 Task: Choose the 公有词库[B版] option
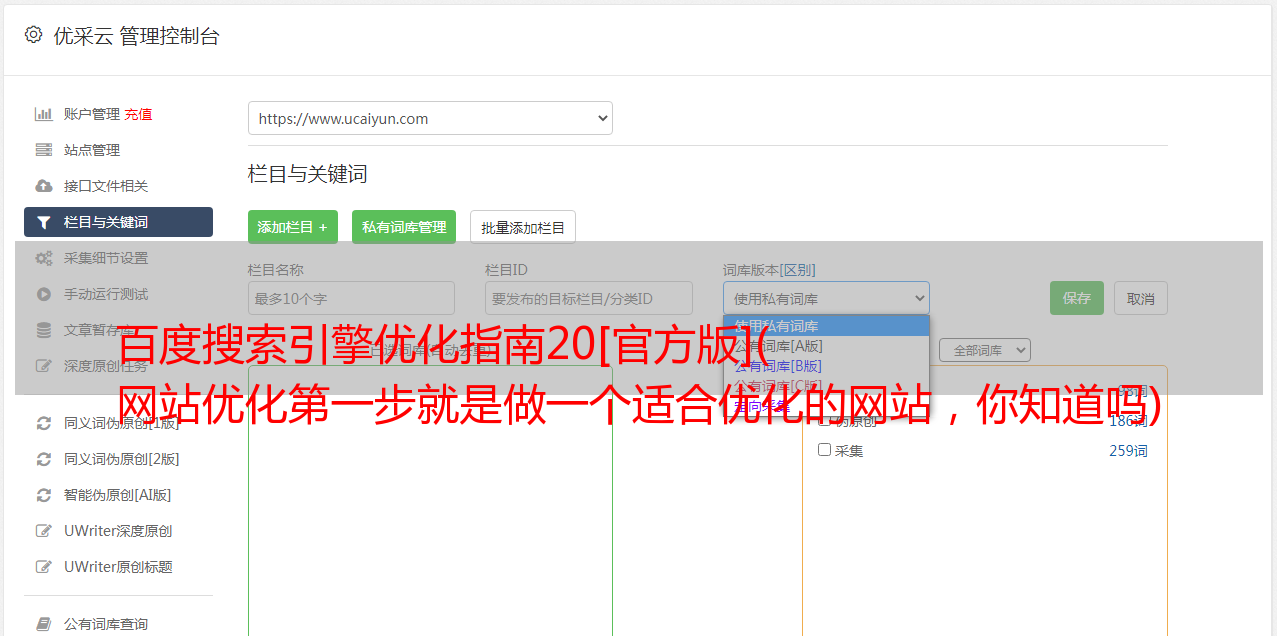[826, 366]
